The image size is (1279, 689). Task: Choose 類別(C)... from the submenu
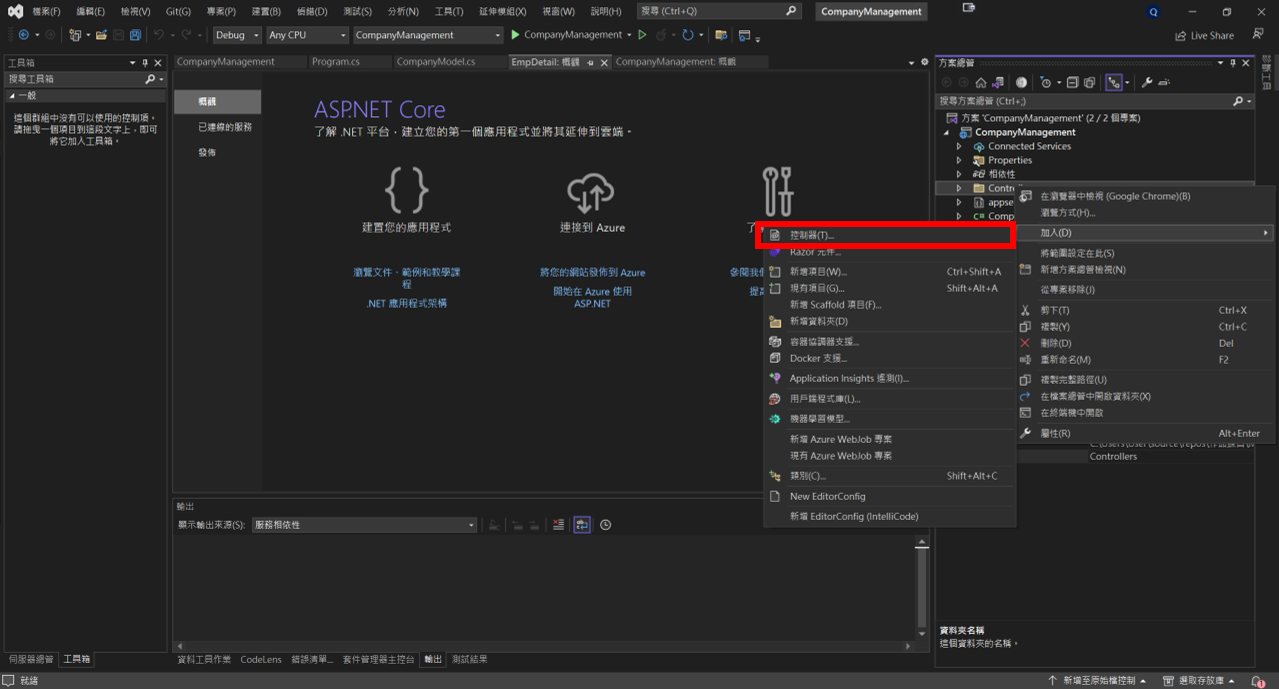(889, 476)
